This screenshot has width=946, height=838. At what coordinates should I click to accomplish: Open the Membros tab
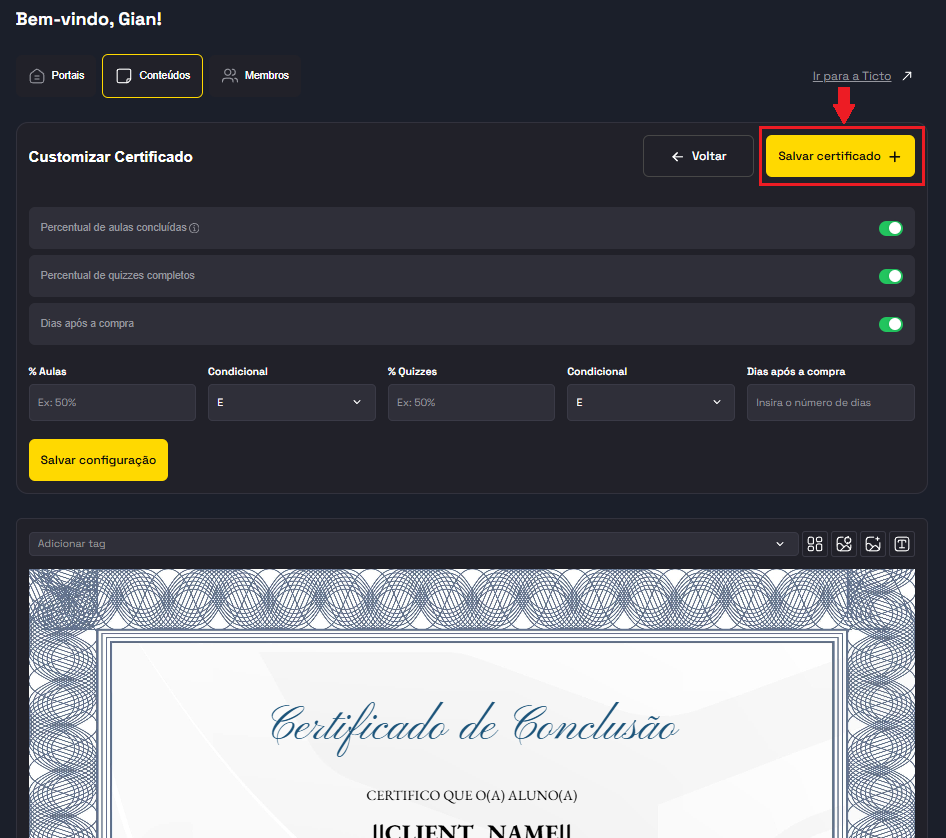click(x=256, y=76)
